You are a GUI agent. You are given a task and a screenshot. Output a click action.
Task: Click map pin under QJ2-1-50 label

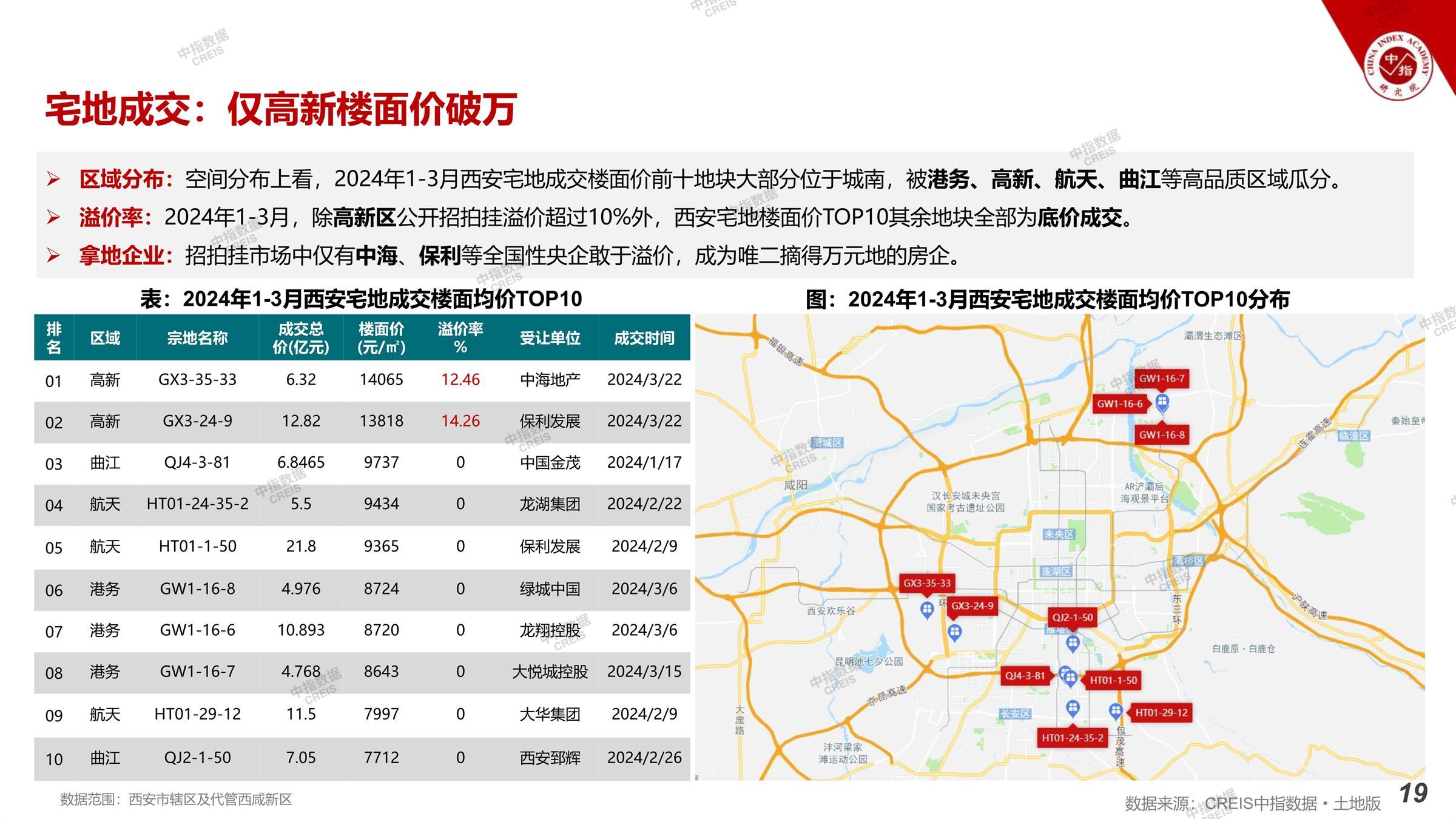click(x=1073, y=642)
